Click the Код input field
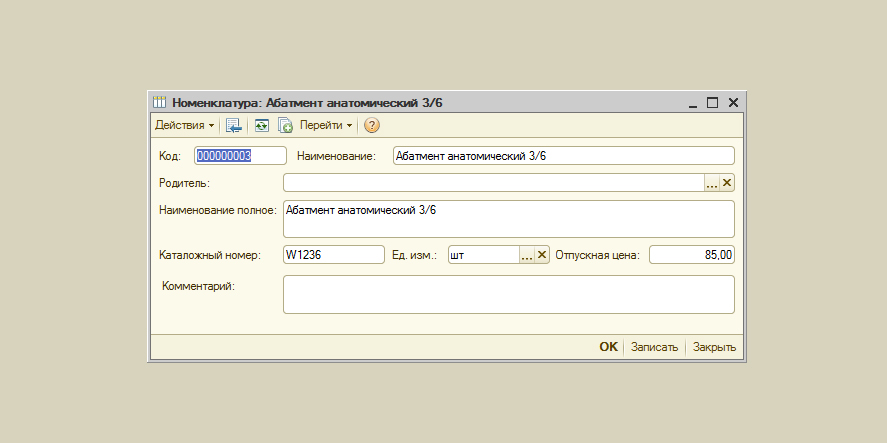This screenshot has height=443, width=887. click(240, 156)
